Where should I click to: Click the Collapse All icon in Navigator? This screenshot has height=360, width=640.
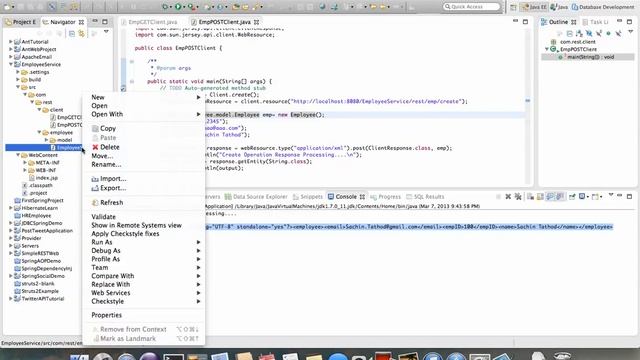(72, 33)
